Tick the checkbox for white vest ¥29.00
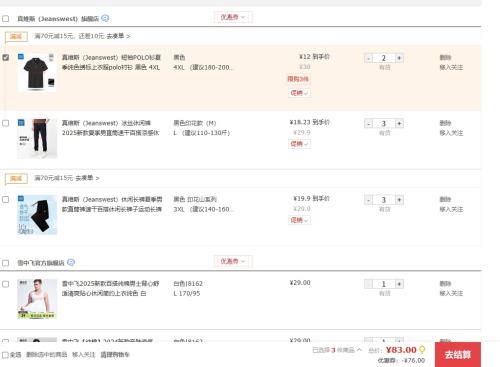Screen dimensions: 500x367 (x=6, y=284)
